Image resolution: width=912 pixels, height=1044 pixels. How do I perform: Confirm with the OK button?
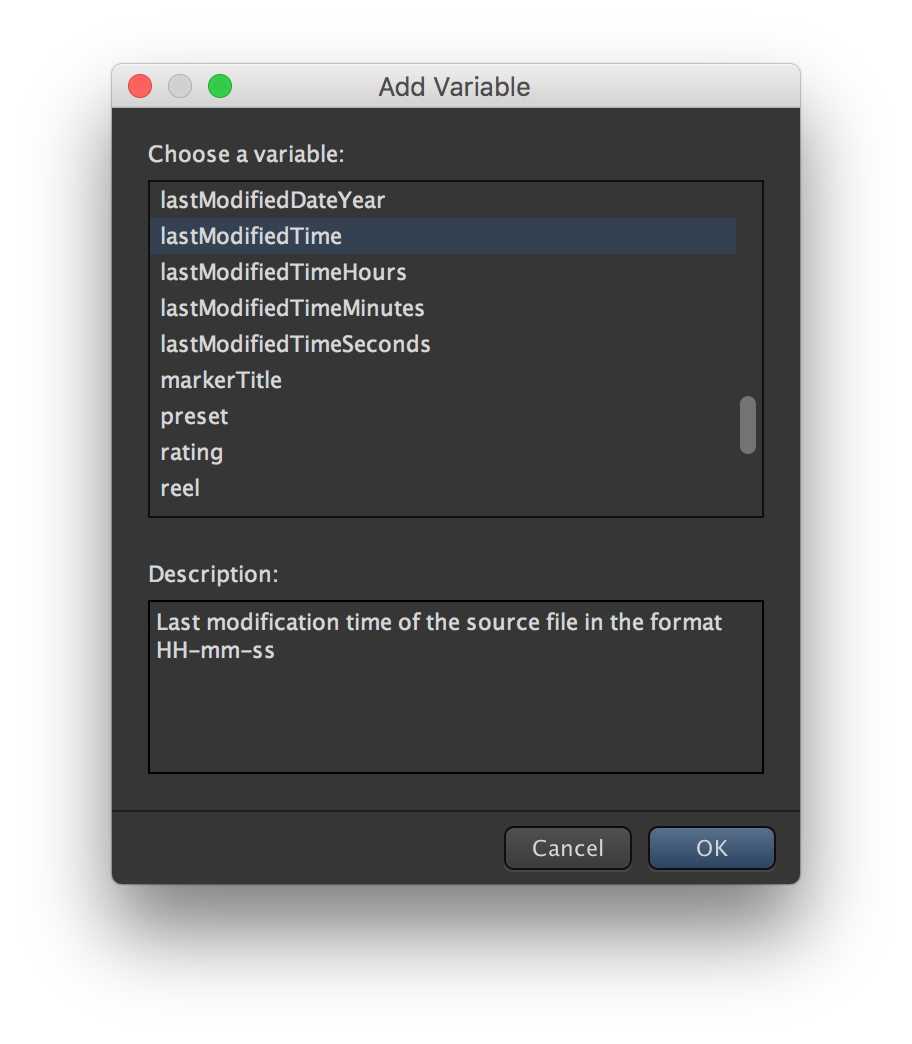click(712, 848)
